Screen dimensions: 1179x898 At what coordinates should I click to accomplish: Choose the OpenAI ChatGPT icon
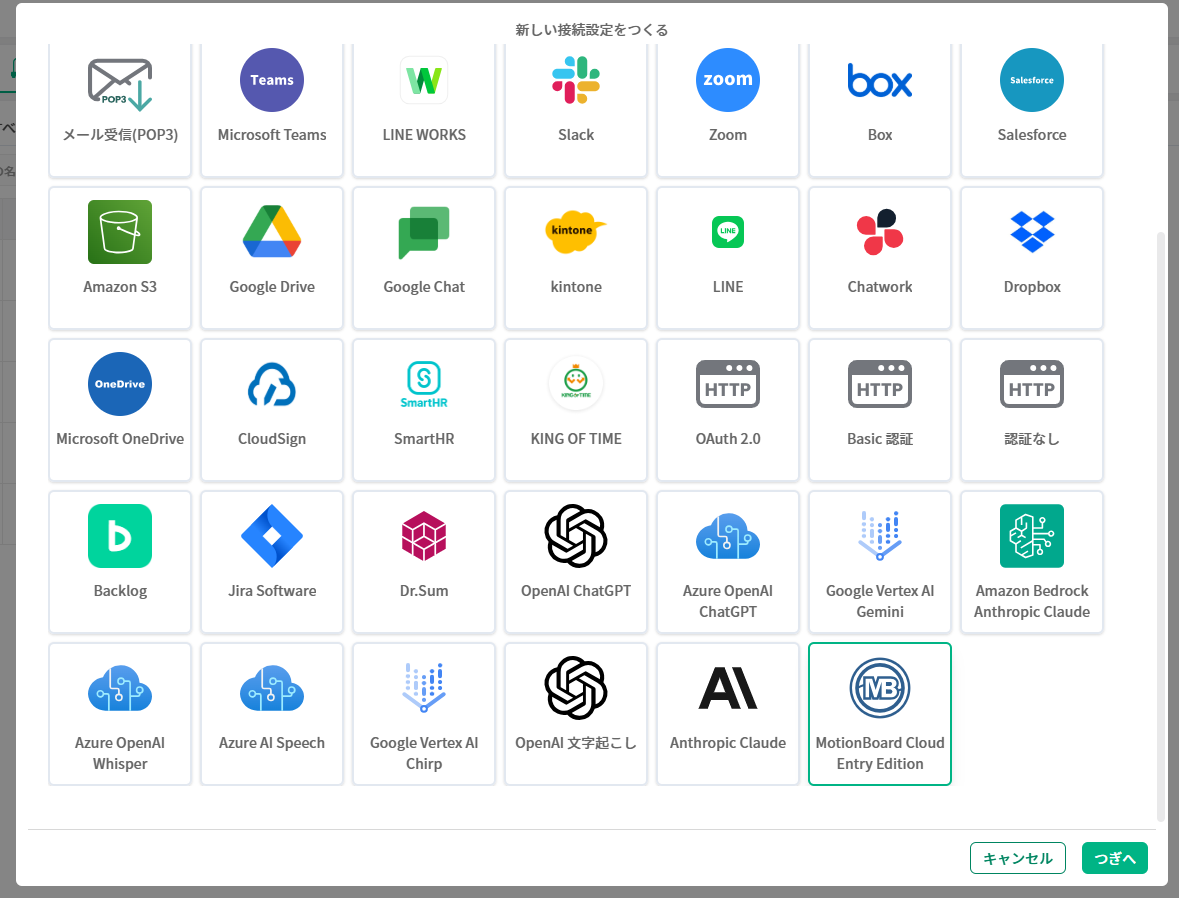(576, 536)
